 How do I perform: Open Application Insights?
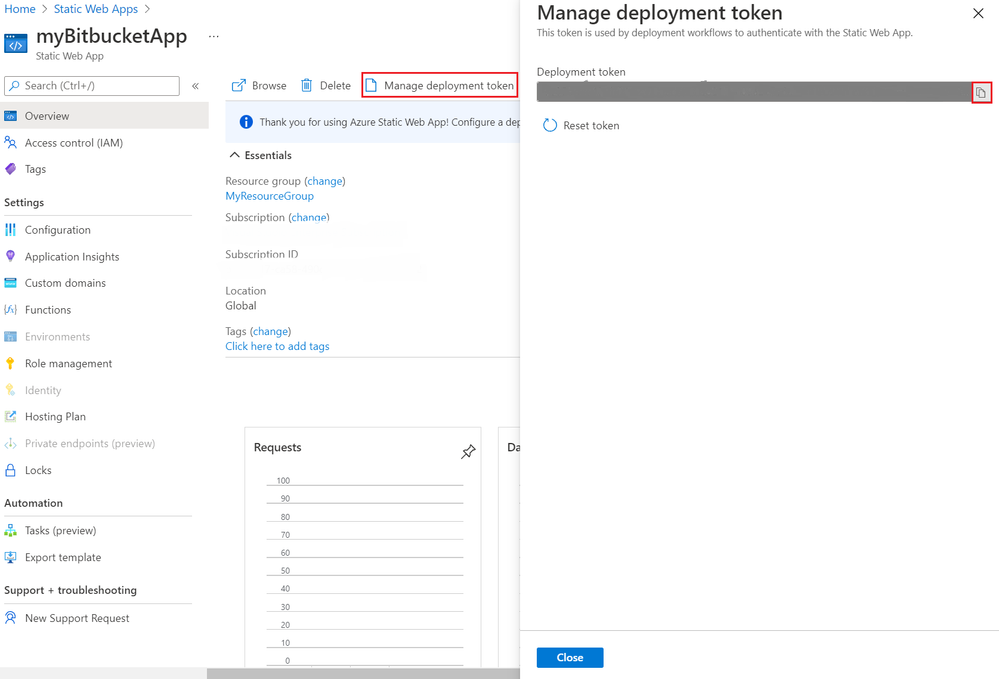point(72,257)
